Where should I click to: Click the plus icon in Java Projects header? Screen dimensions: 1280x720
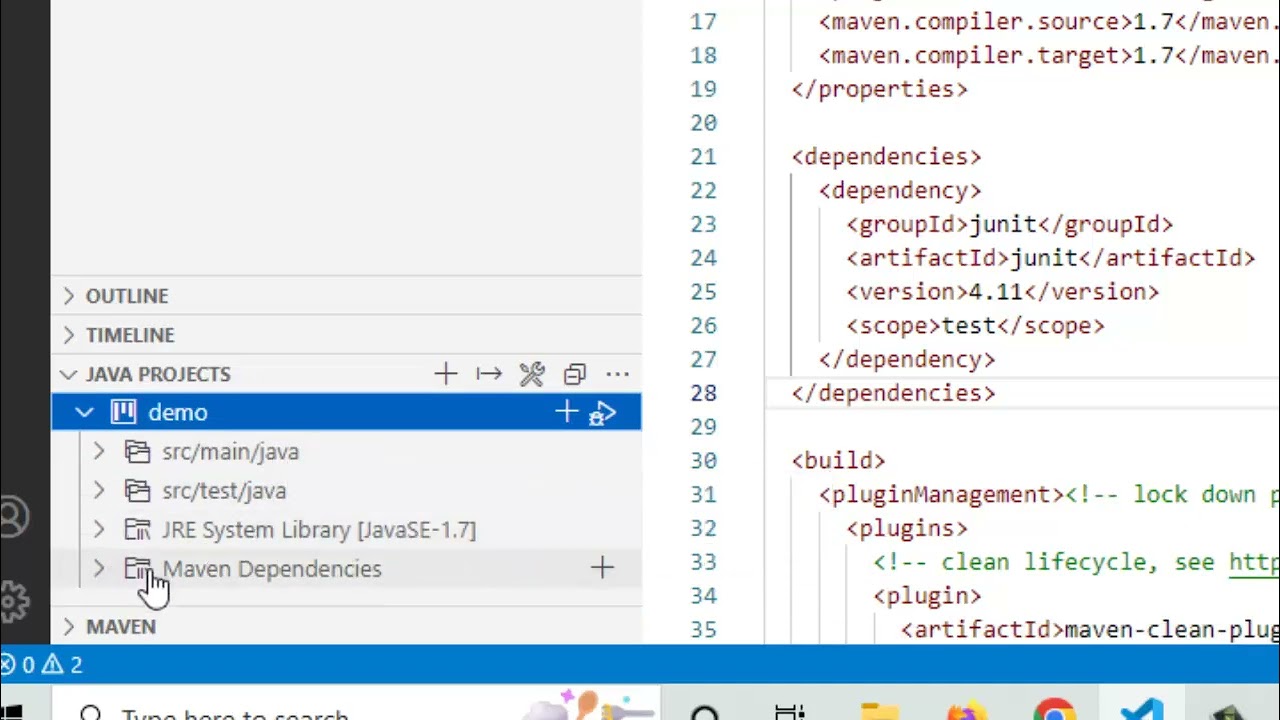445,374
